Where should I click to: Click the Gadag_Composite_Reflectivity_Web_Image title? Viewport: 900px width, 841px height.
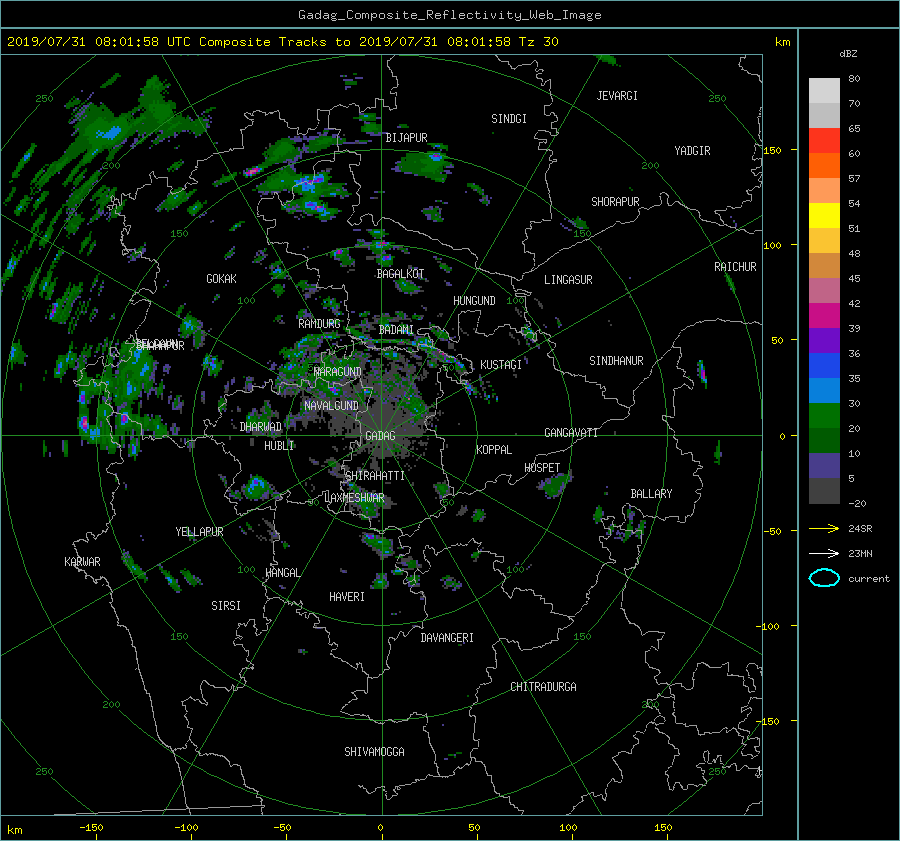click(x=449, y=15)
